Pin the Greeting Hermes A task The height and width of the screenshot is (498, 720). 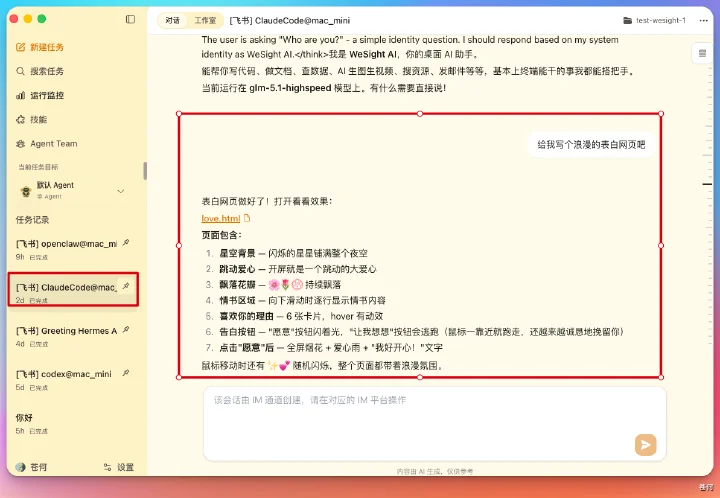(126, 330)
